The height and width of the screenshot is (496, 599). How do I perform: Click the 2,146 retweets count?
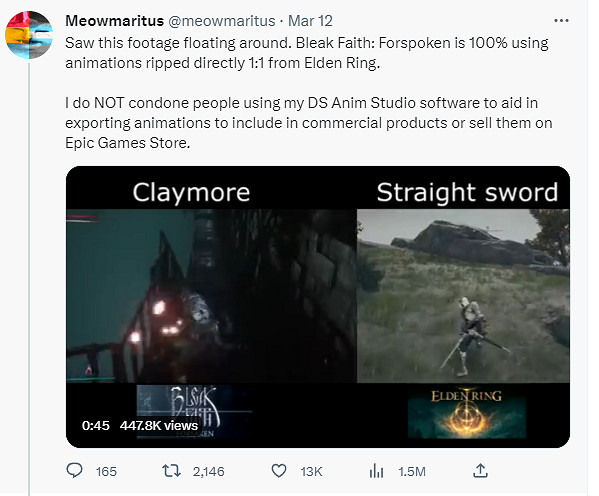click(209, 472)
